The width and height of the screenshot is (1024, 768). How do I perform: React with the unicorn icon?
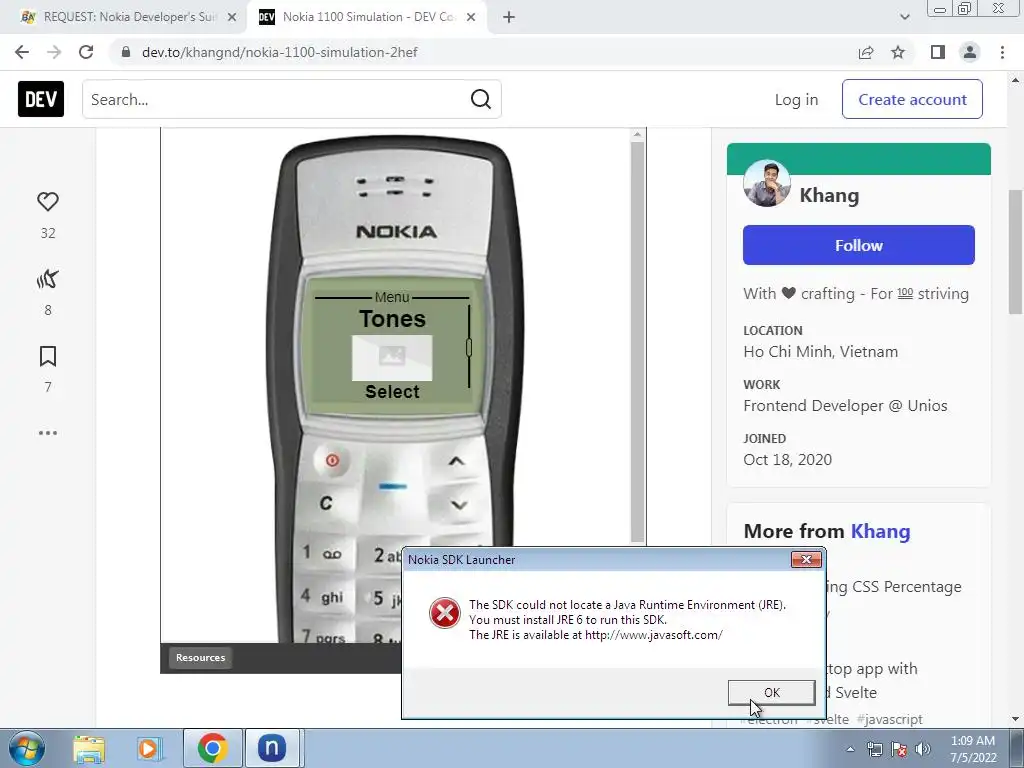pyautogui.click(x=48, y=280)
